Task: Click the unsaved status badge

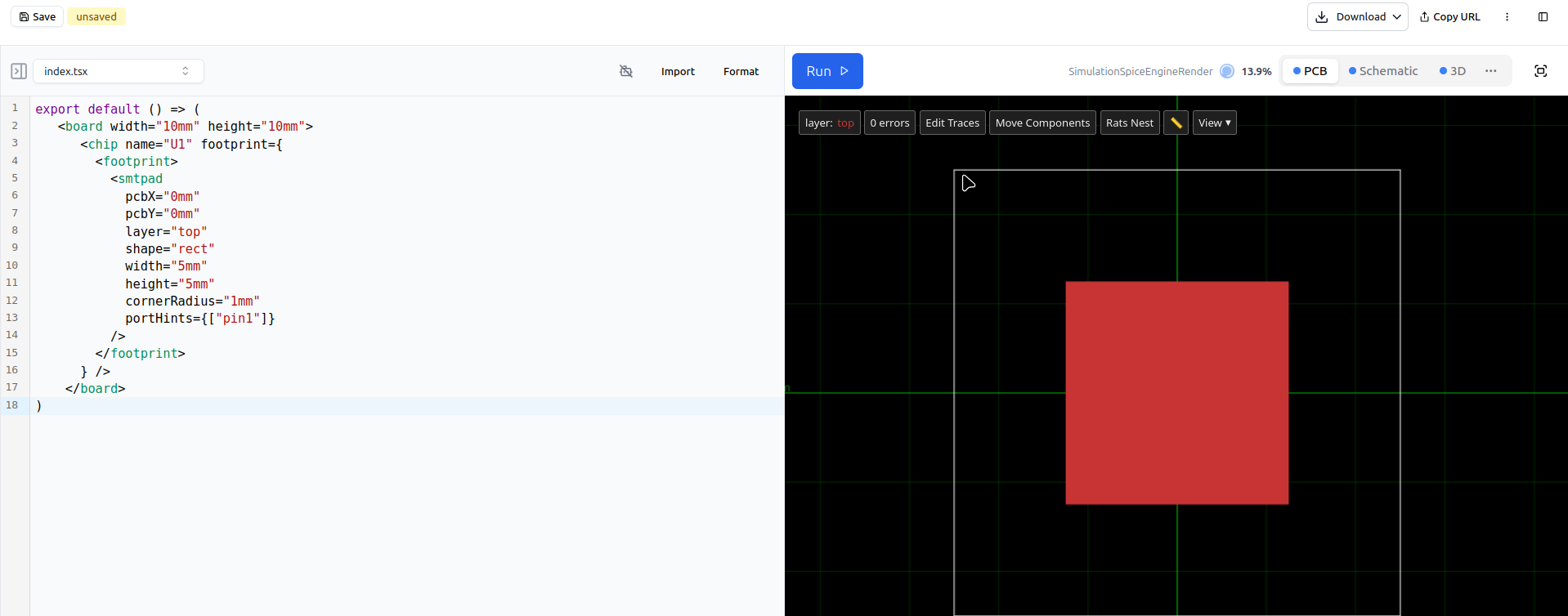Action: click(x=96, y=16)
